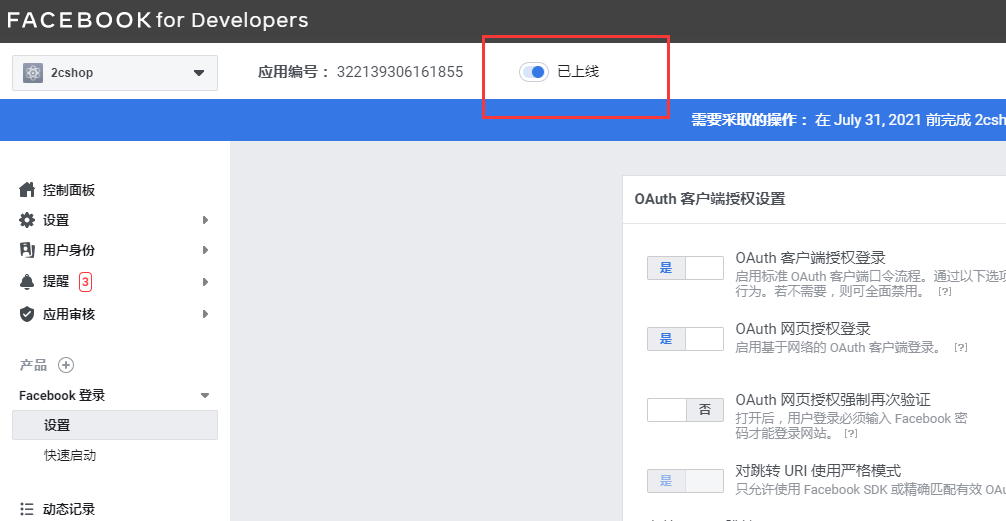1006x521 pixels.
Task: Open help [?] for OAuth 网页授权登录
Action: (x=960, y=348)
